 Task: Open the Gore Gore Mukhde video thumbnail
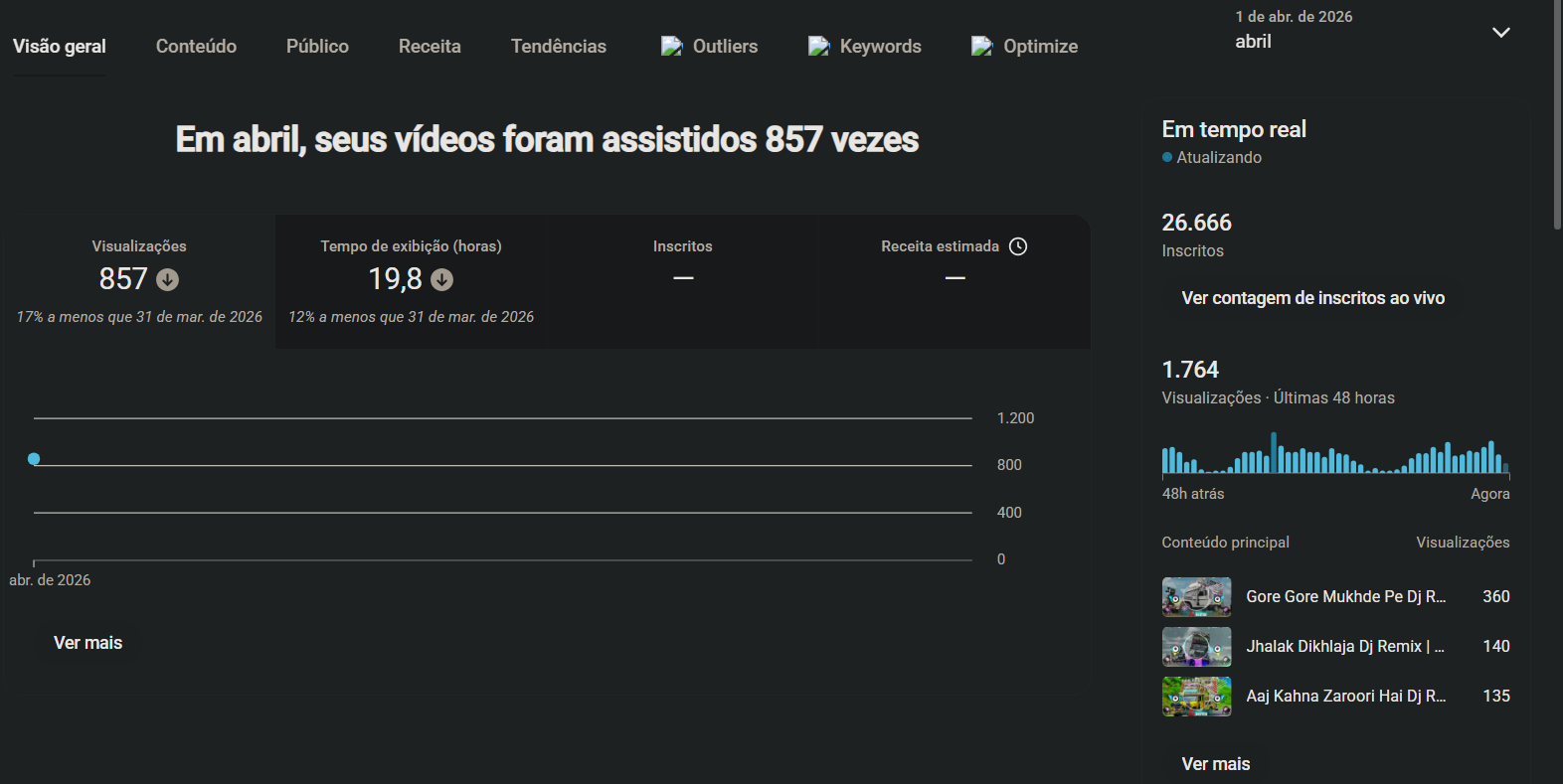[x=1196, y=597]
